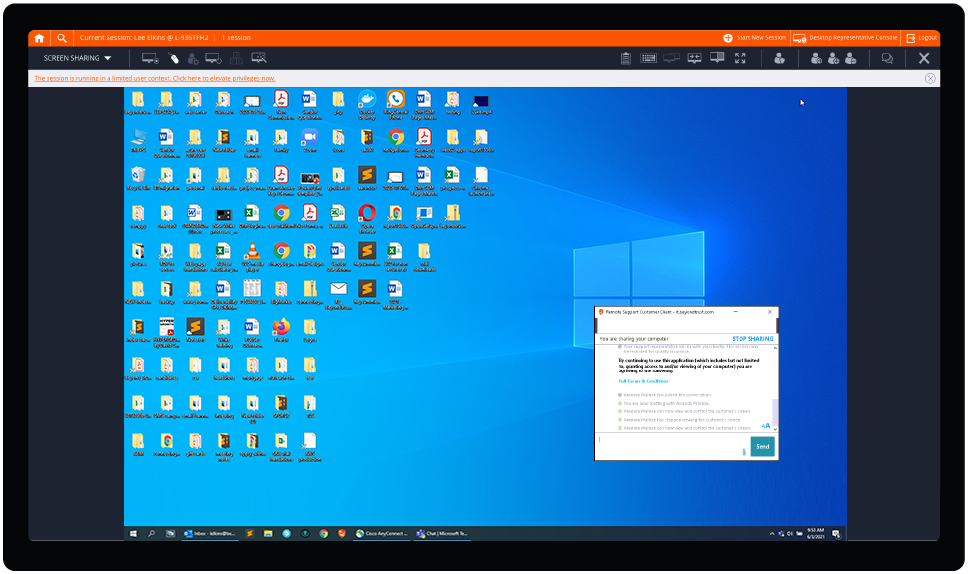This screenshot has width=968, height=574.
Task: Select the Firefox desktop shortcut
Action: click(x=281, y=330)
